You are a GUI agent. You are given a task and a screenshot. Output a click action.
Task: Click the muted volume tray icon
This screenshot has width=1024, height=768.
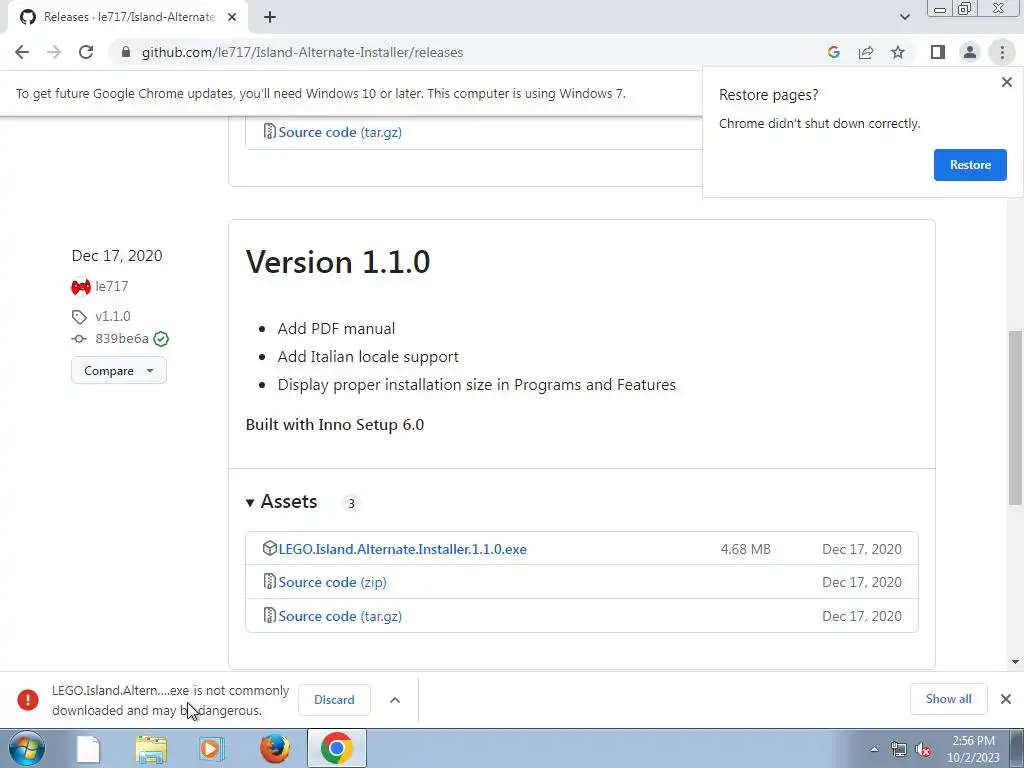tap(923, 749)
